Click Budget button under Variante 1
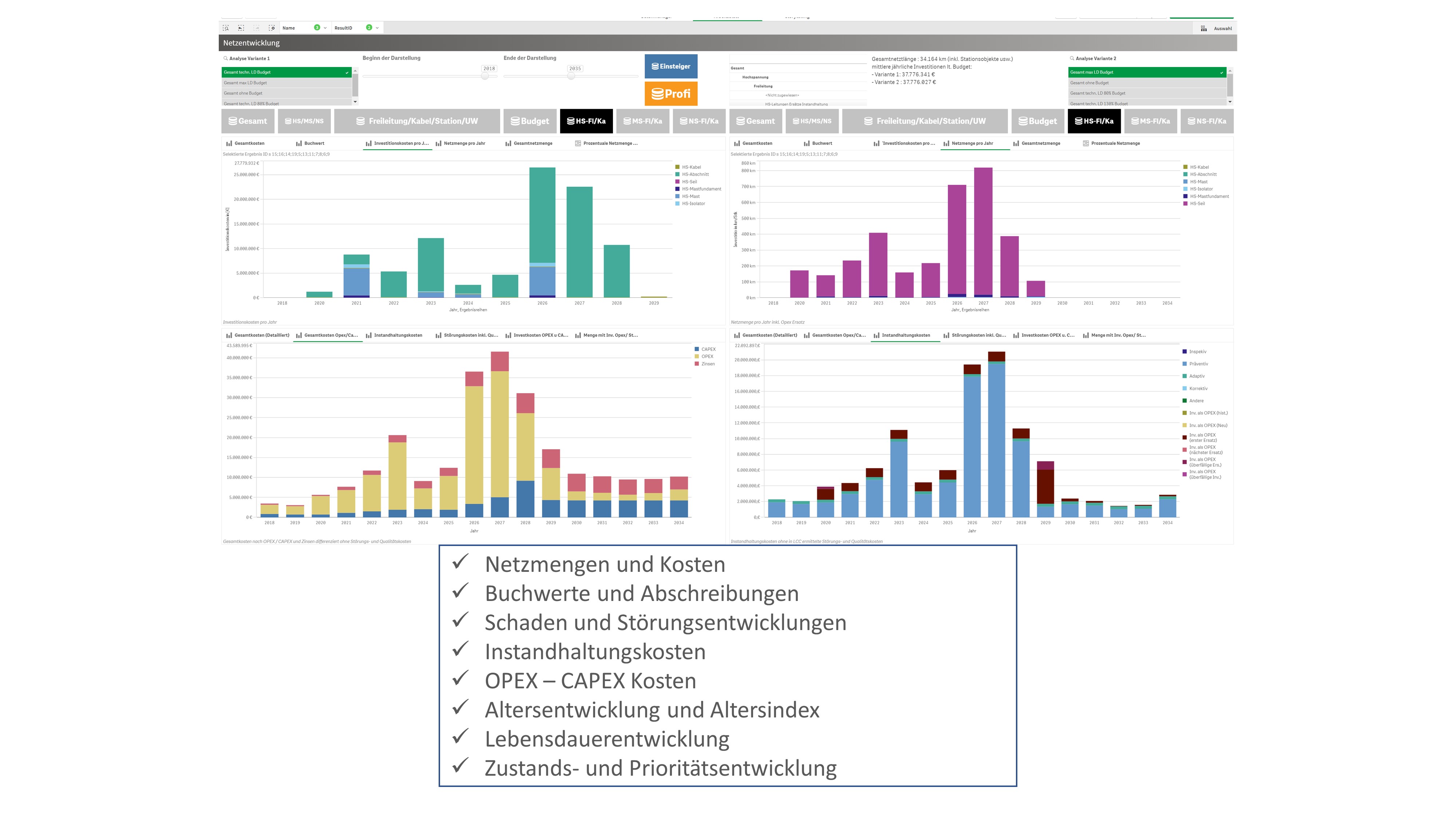The width and height of the screenshot is (1456, 819). 530,121
